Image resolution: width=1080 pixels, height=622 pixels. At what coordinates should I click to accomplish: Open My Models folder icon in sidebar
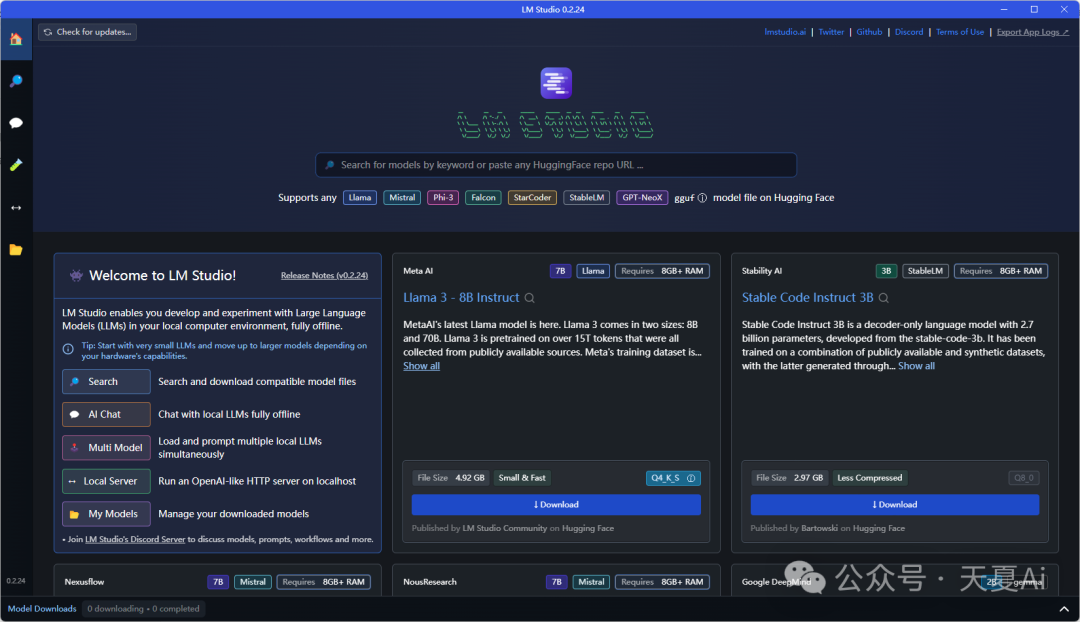(x=16, y=249)
